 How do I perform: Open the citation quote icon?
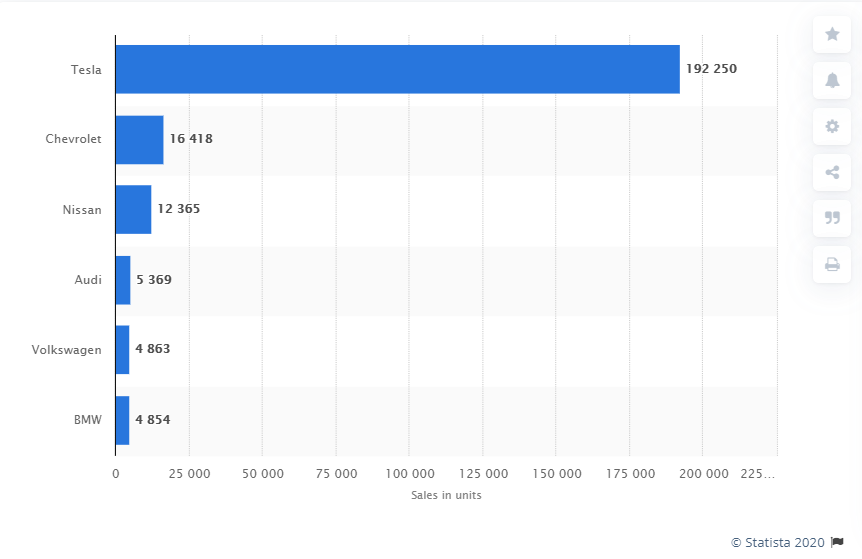tap(832, 218)
